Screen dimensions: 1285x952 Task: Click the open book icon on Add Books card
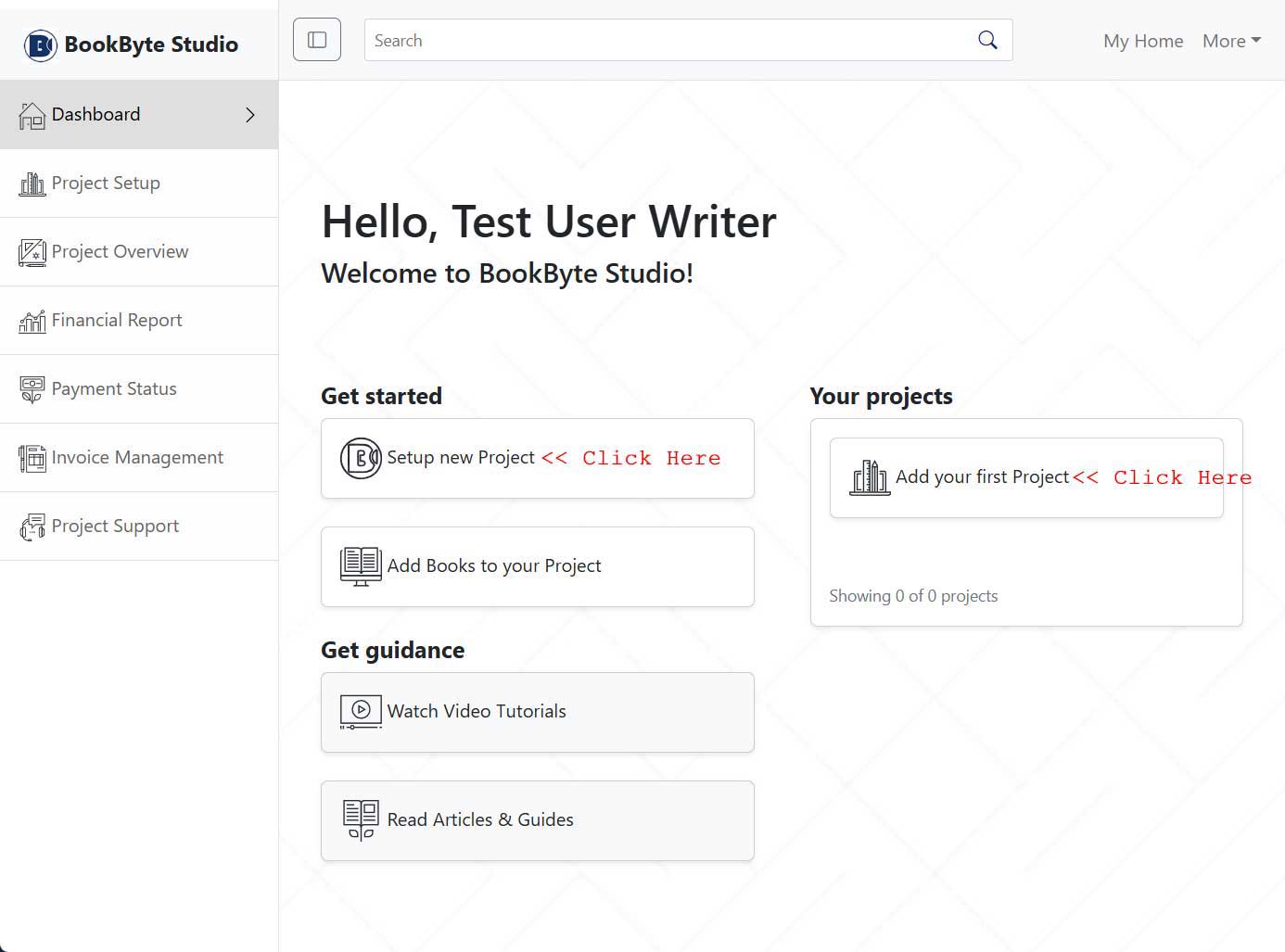pyautogui.click(x=360, y=565)
